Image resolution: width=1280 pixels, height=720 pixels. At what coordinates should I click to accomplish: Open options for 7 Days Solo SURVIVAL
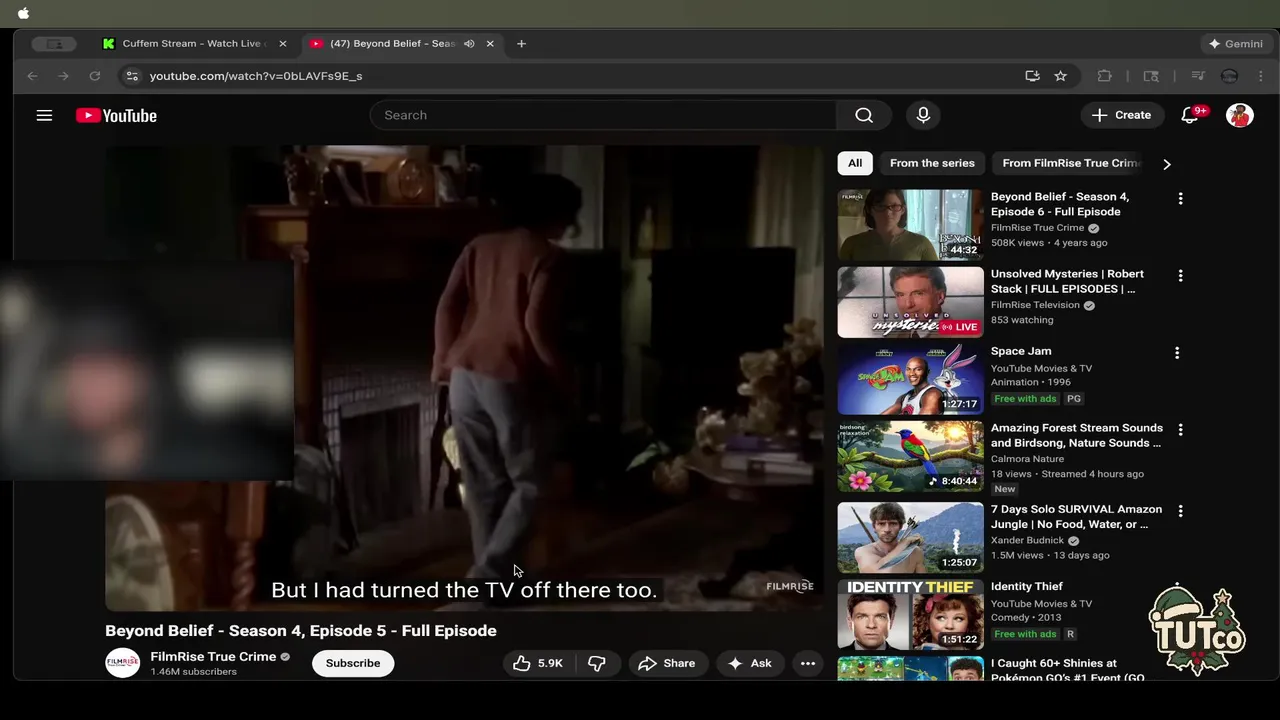(1180, 511)
